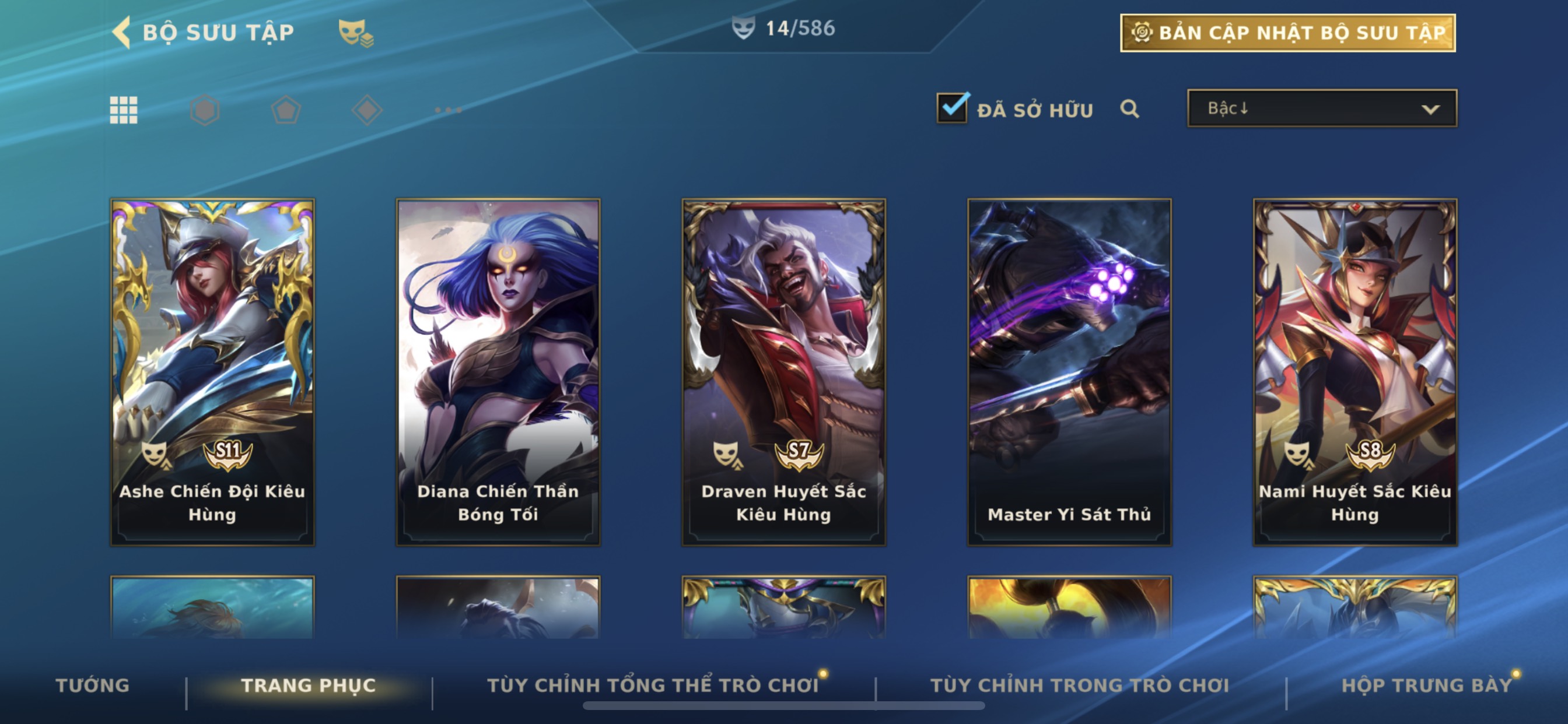Open Tùy Chỉnh Tổng Thể Trò Chơi tab
The height and width of the screenshot is (724, 1568).
pyautogui.click(x=653, y=685)
